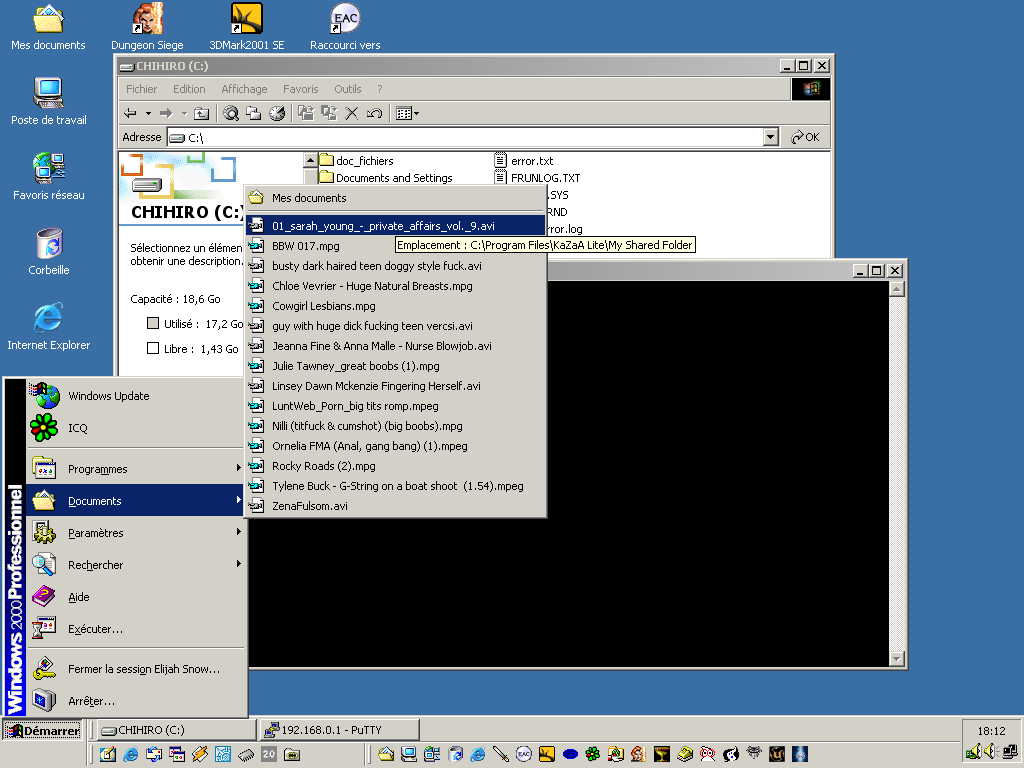This screenshot has height=768, width=1024.
Task: Switch to CHIHIRO (C:) taskbar button
Action: (176, 730)
